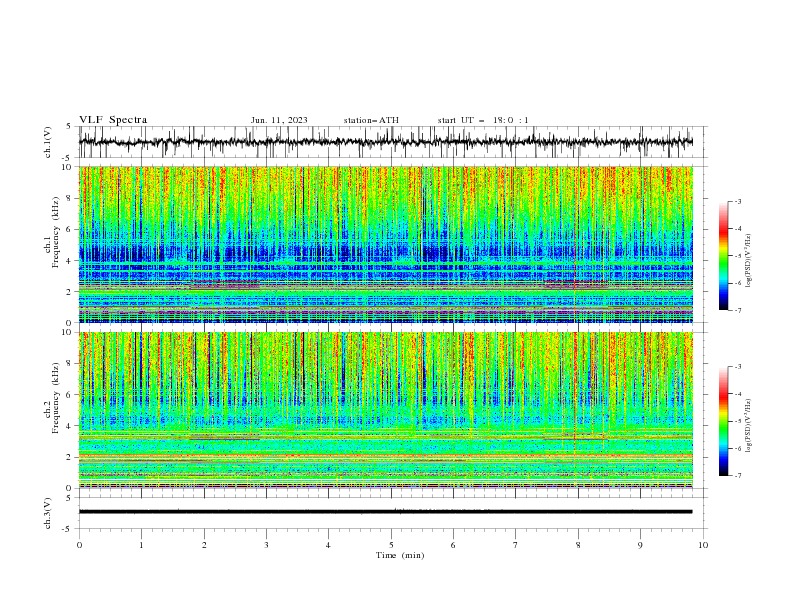Click the "-5" tick on ch.3(V) axis
The image size is (792, 612).
click(x=68, y=529)
